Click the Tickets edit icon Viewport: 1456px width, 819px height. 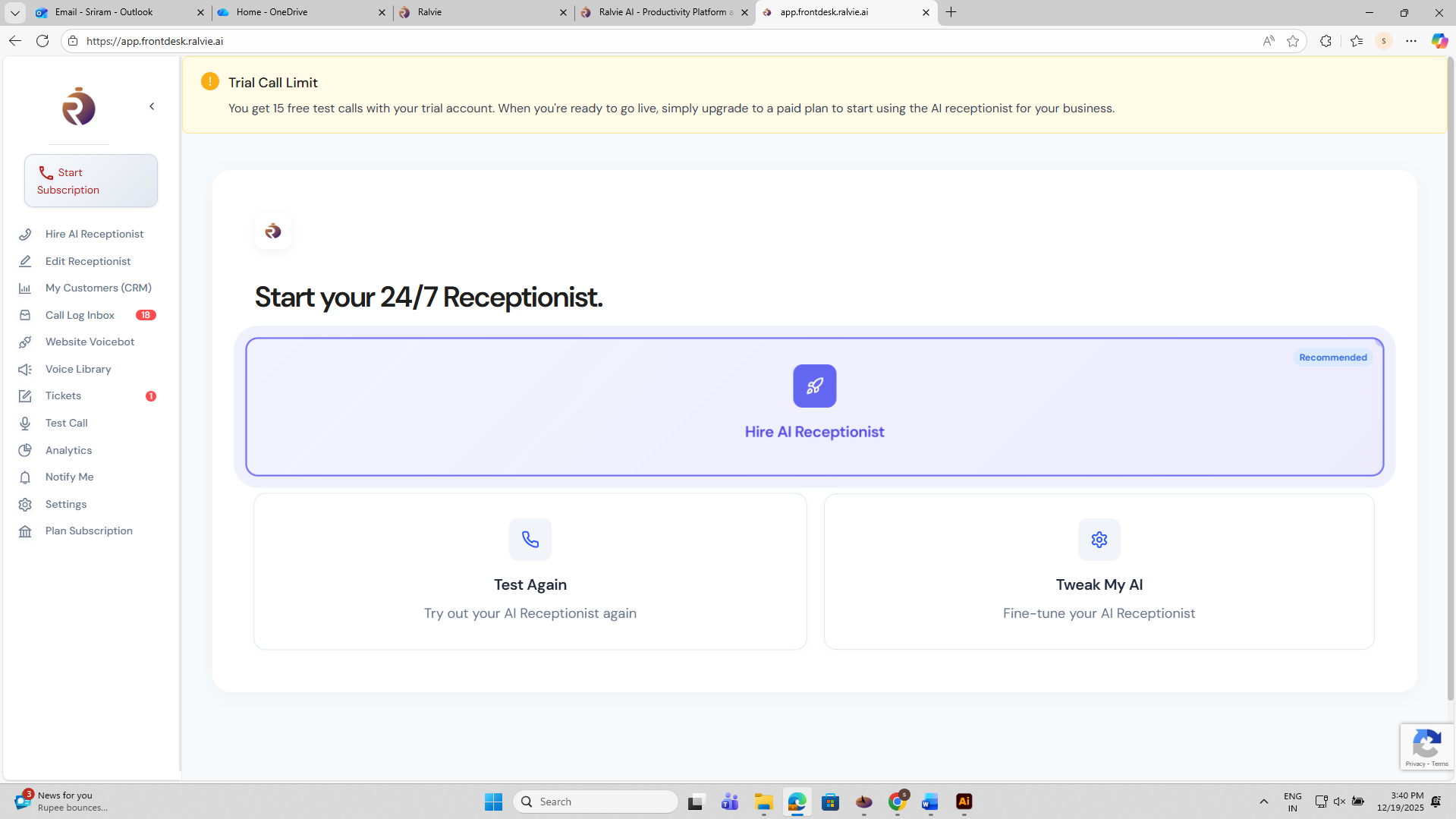point(25,396)
